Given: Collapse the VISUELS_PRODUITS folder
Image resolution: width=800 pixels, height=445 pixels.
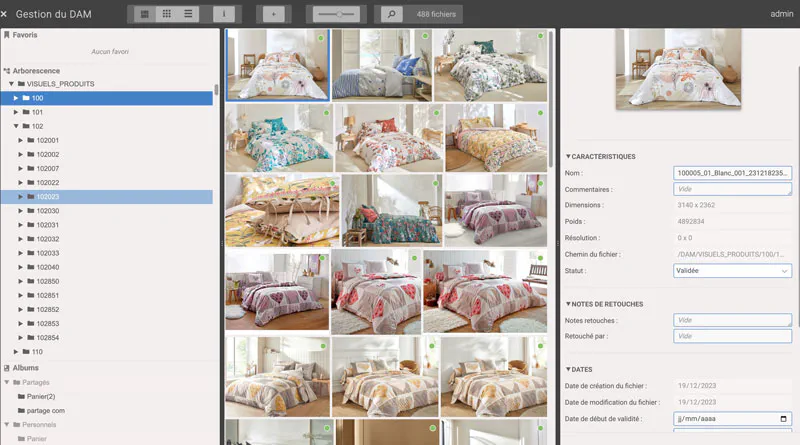Looking at the screenshot, I should 10,84.
